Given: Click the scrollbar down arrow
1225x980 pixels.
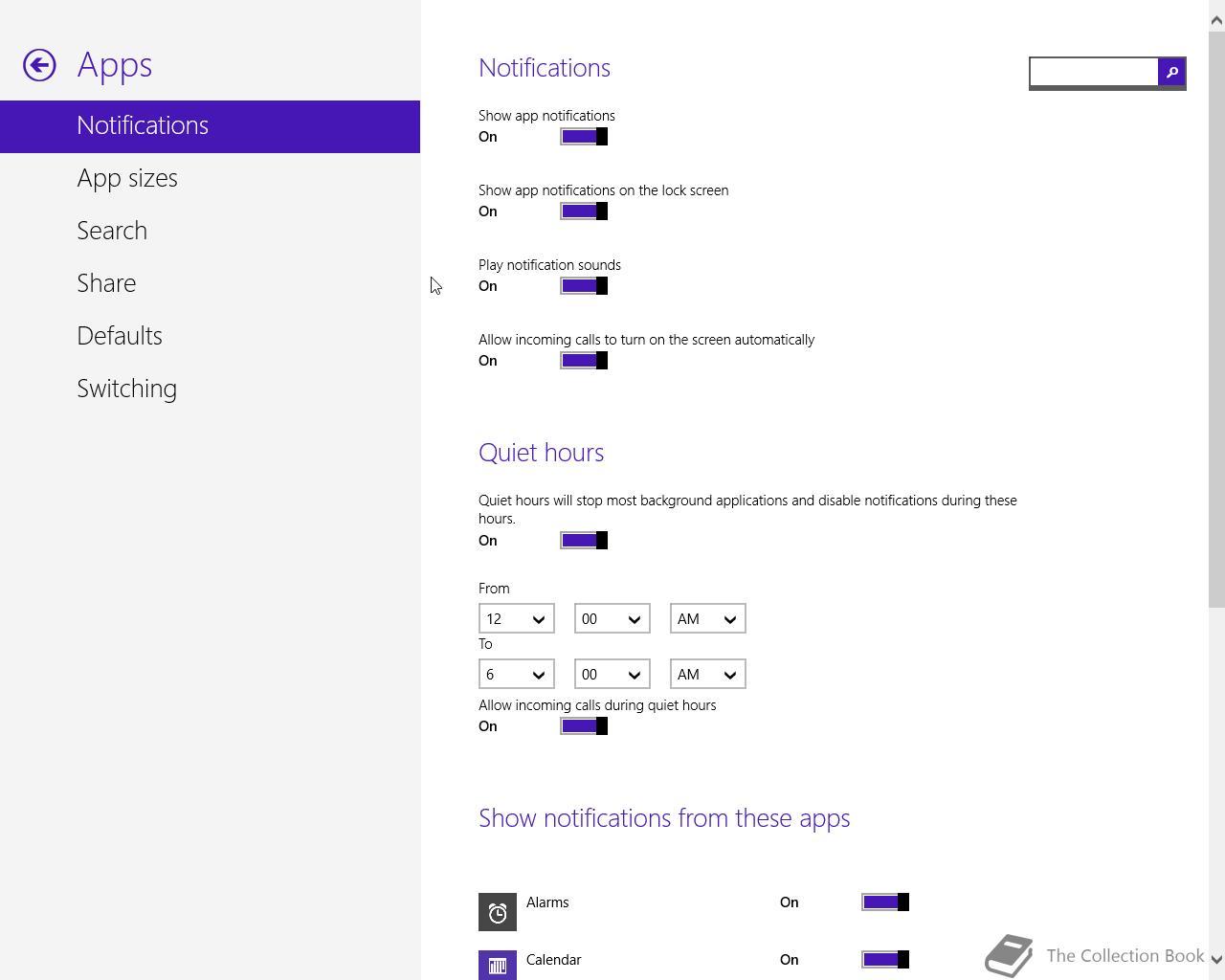Looking at the screenshot, I should pyautogui.click(x=1216, y=959).
